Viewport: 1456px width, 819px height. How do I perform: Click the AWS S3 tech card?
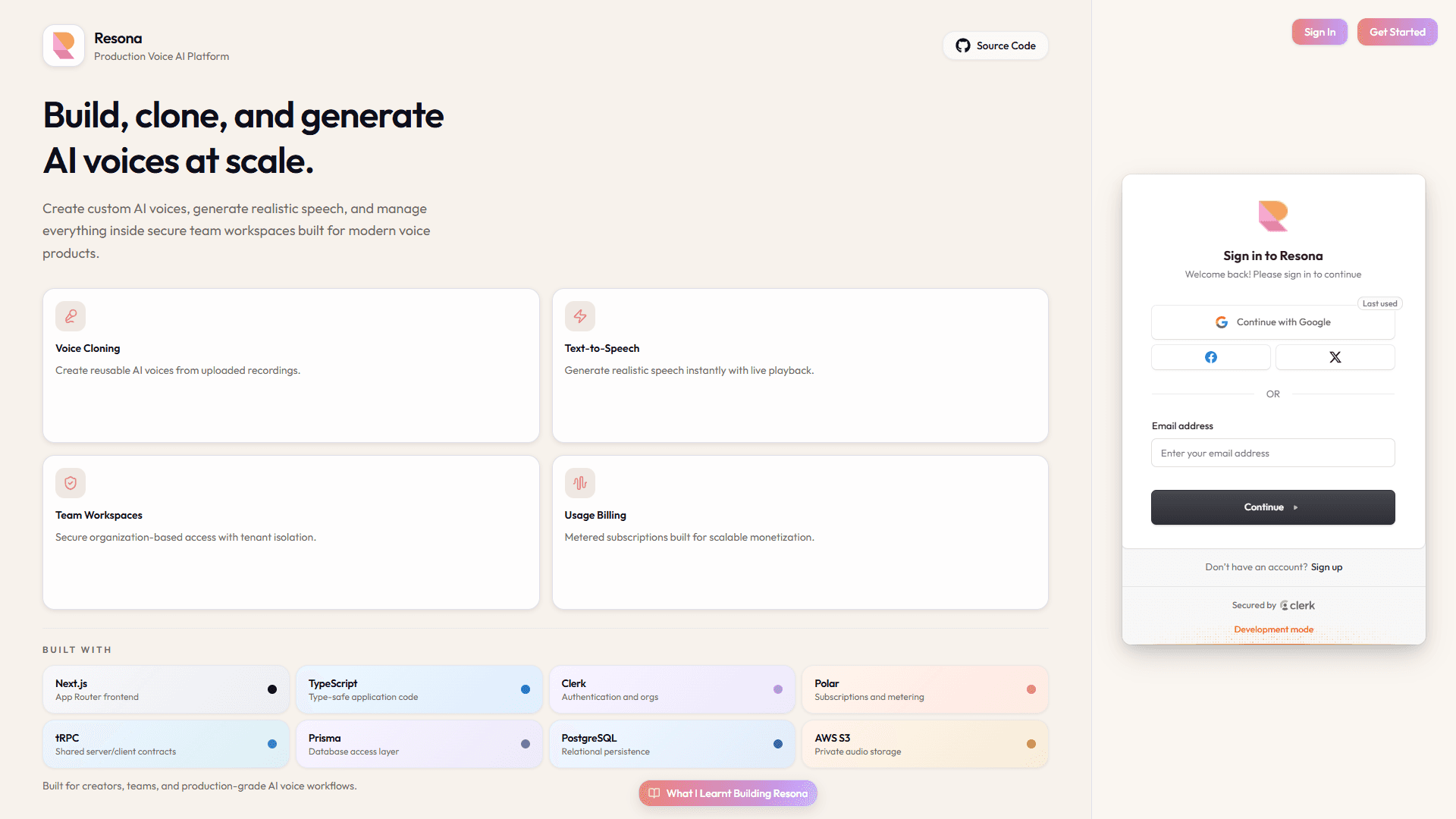925,744
